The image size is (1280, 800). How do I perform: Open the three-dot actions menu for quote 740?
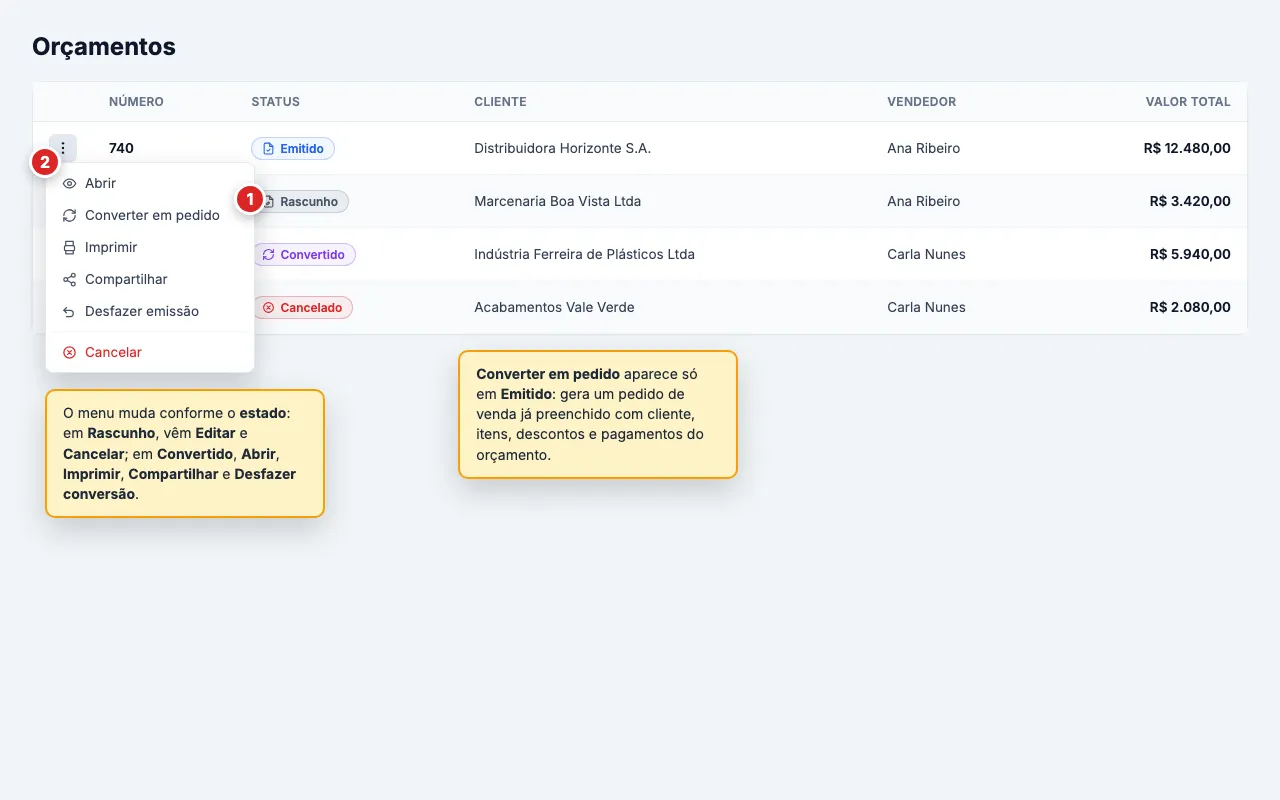63,148
